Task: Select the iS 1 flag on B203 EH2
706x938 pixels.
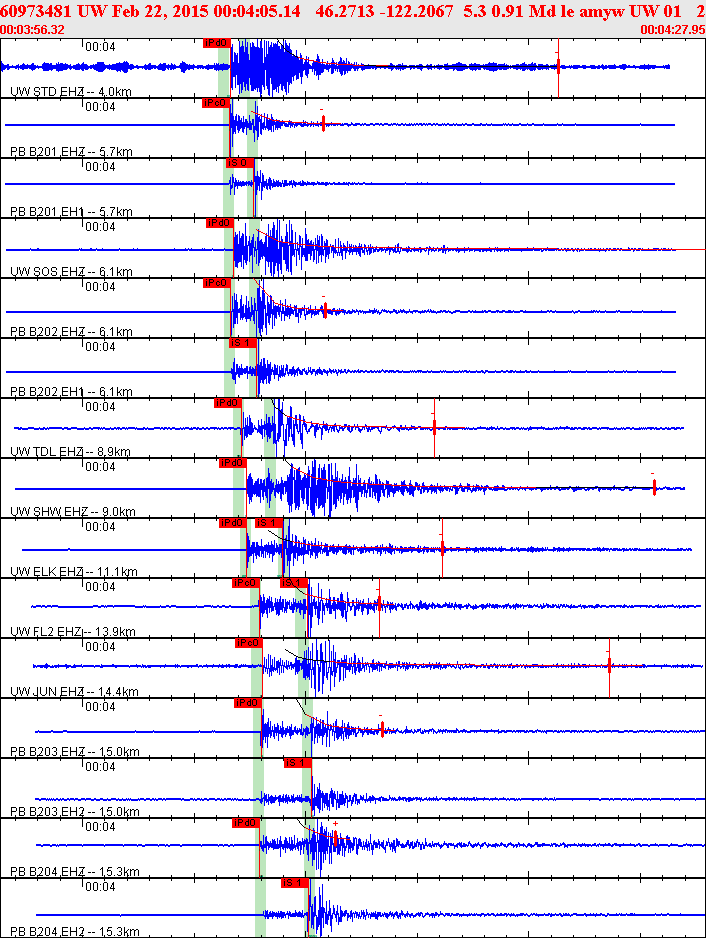Action: click(298, 763)
